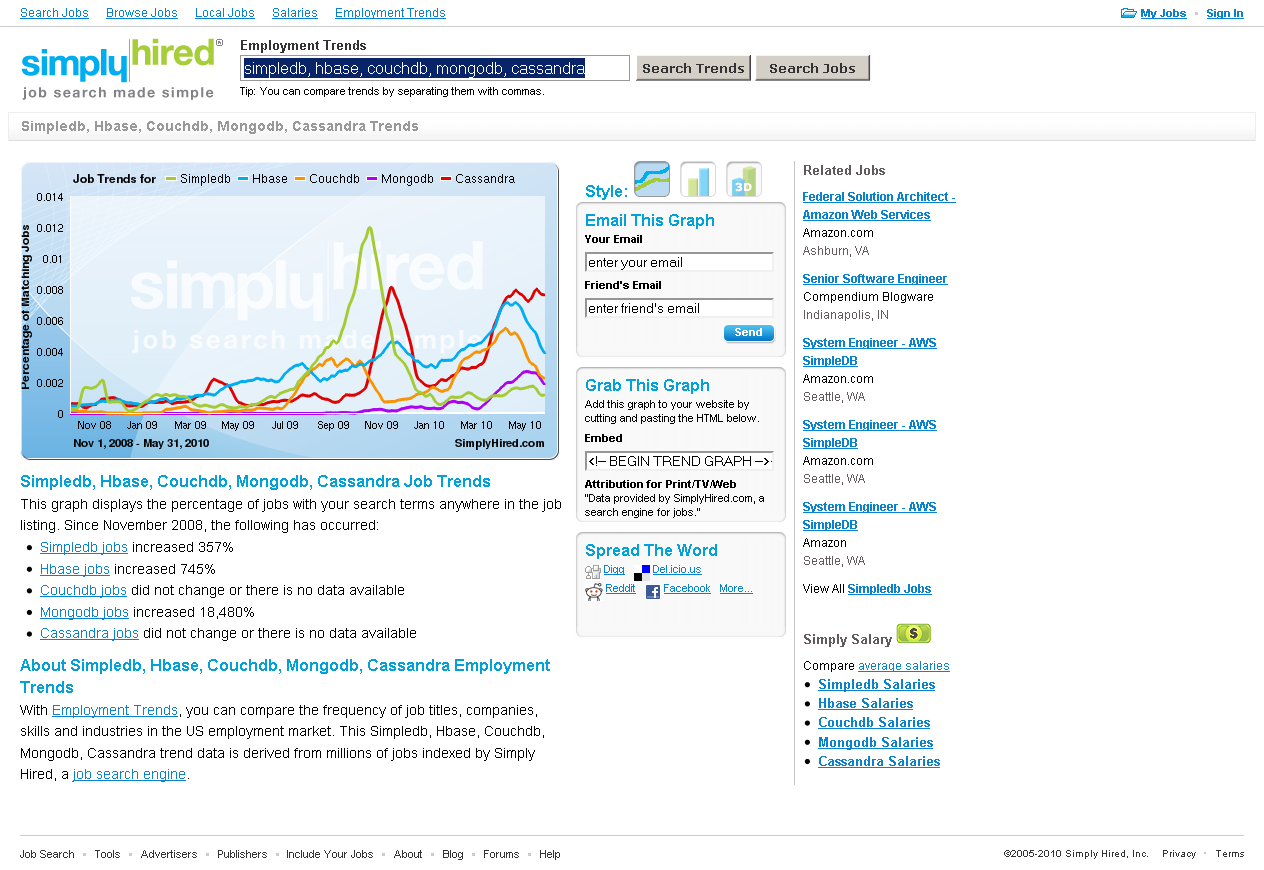Open the footer Blog link
Screen dimensions: 1264x870
453,854
